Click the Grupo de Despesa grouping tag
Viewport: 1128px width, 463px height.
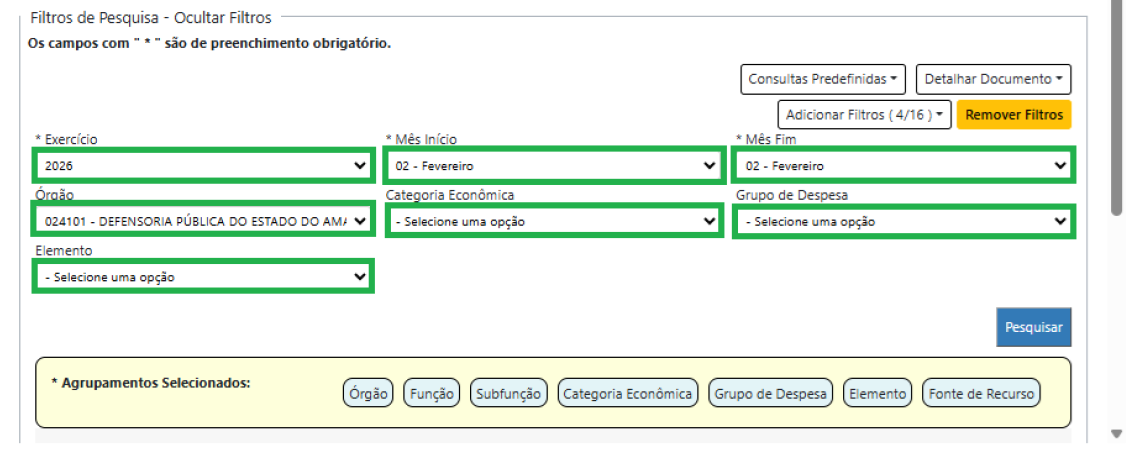770,393
